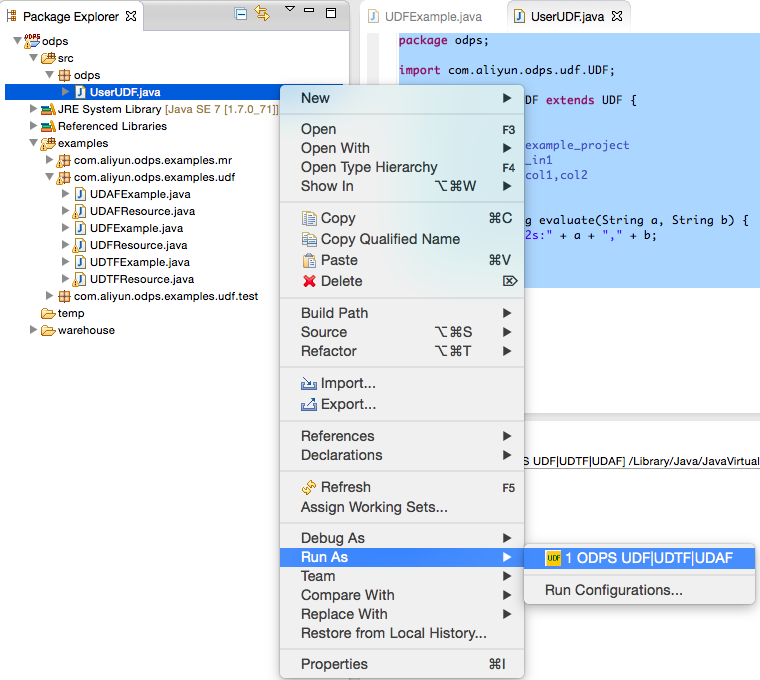Open Package Explorer view menu triangle

[x=290, y=9]
